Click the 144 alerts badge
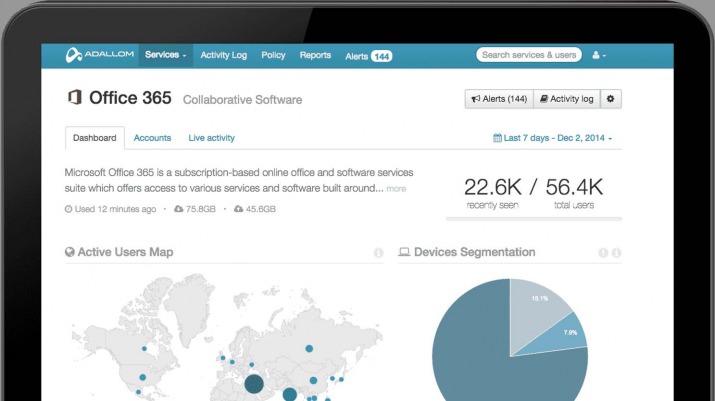The width and height of the screenshot is (715, 401). (x=381, y=56)
